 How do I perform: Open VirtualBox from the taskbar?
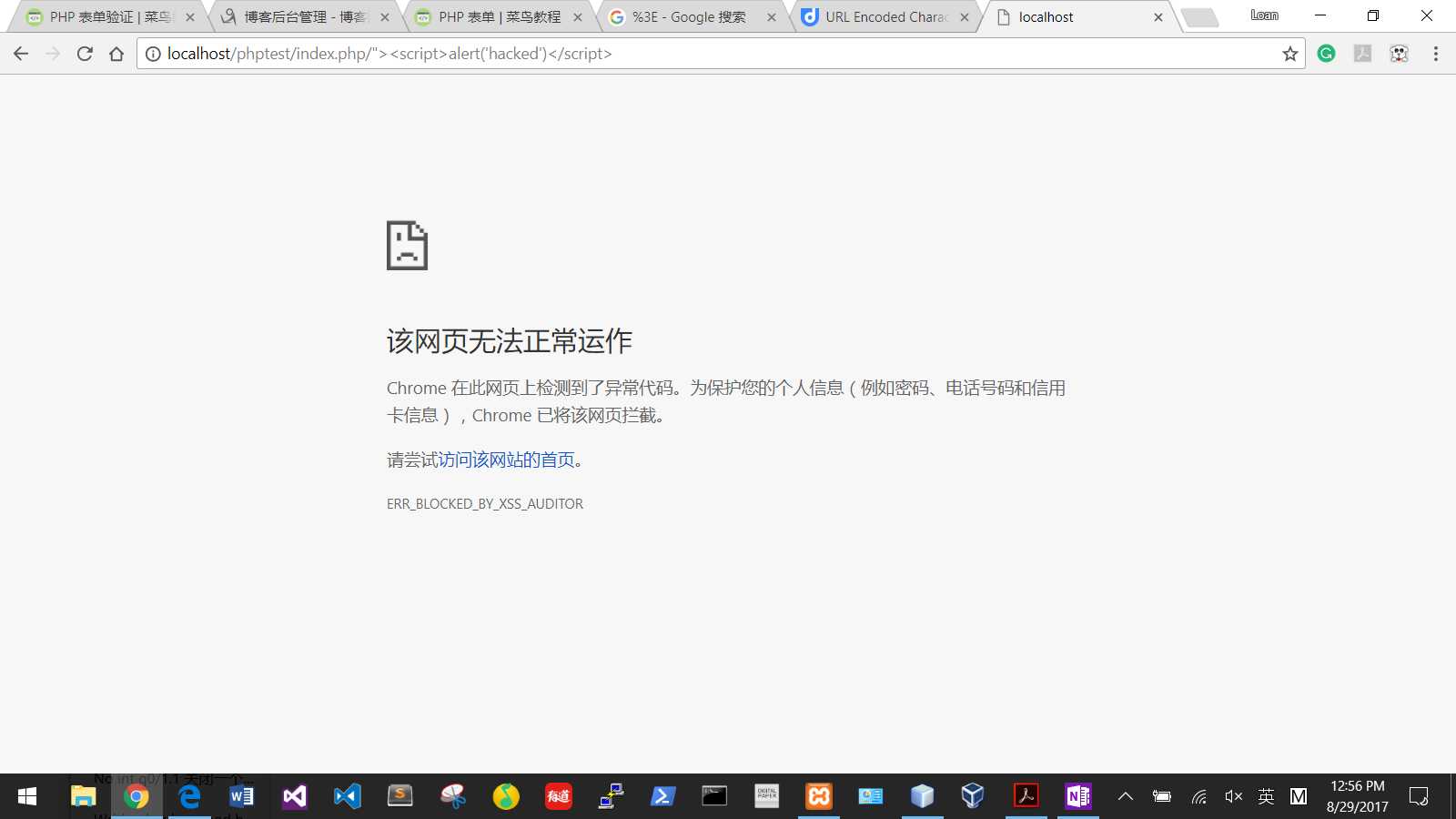[x=973, y=796]
